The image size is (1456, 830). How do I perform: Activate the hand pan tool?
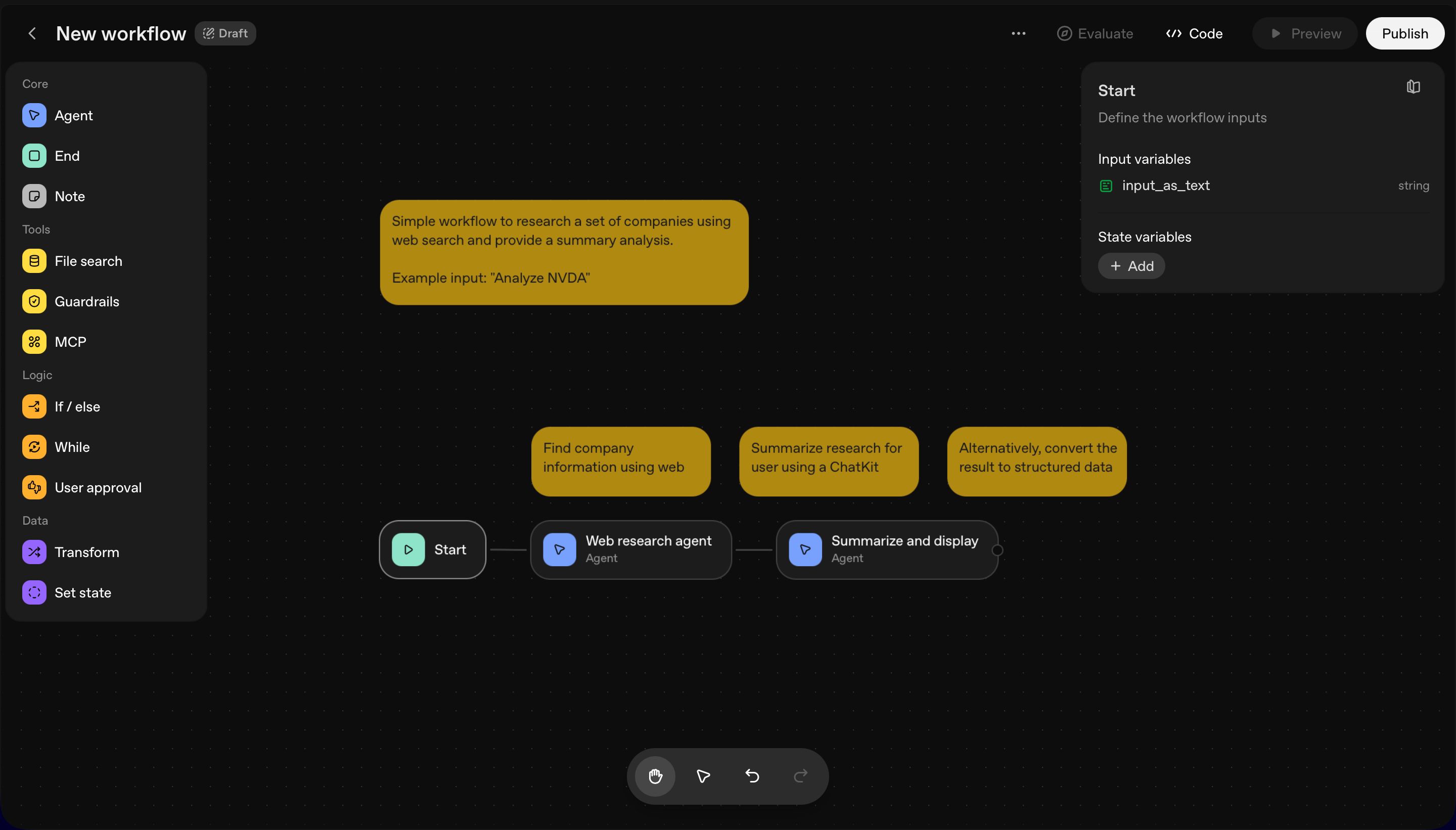(655, 776)
